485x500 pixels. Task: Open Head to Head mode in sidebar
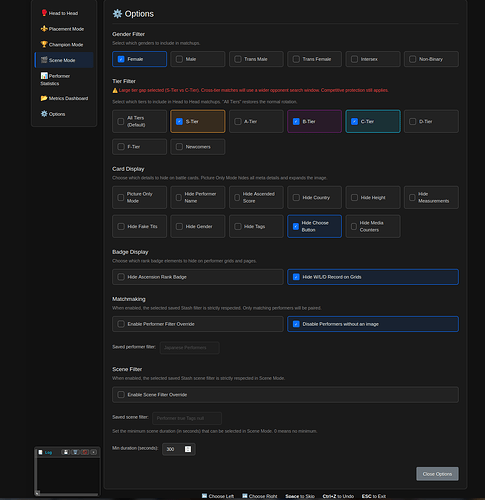[x=64, y=13]
